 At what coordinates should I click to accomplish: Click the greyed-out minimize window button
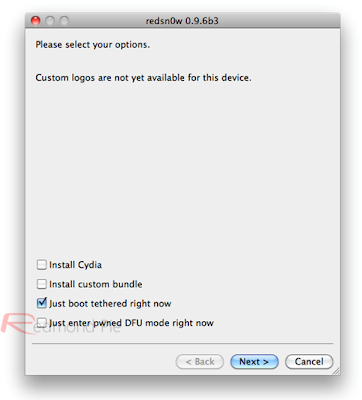(x=50, y=21)
